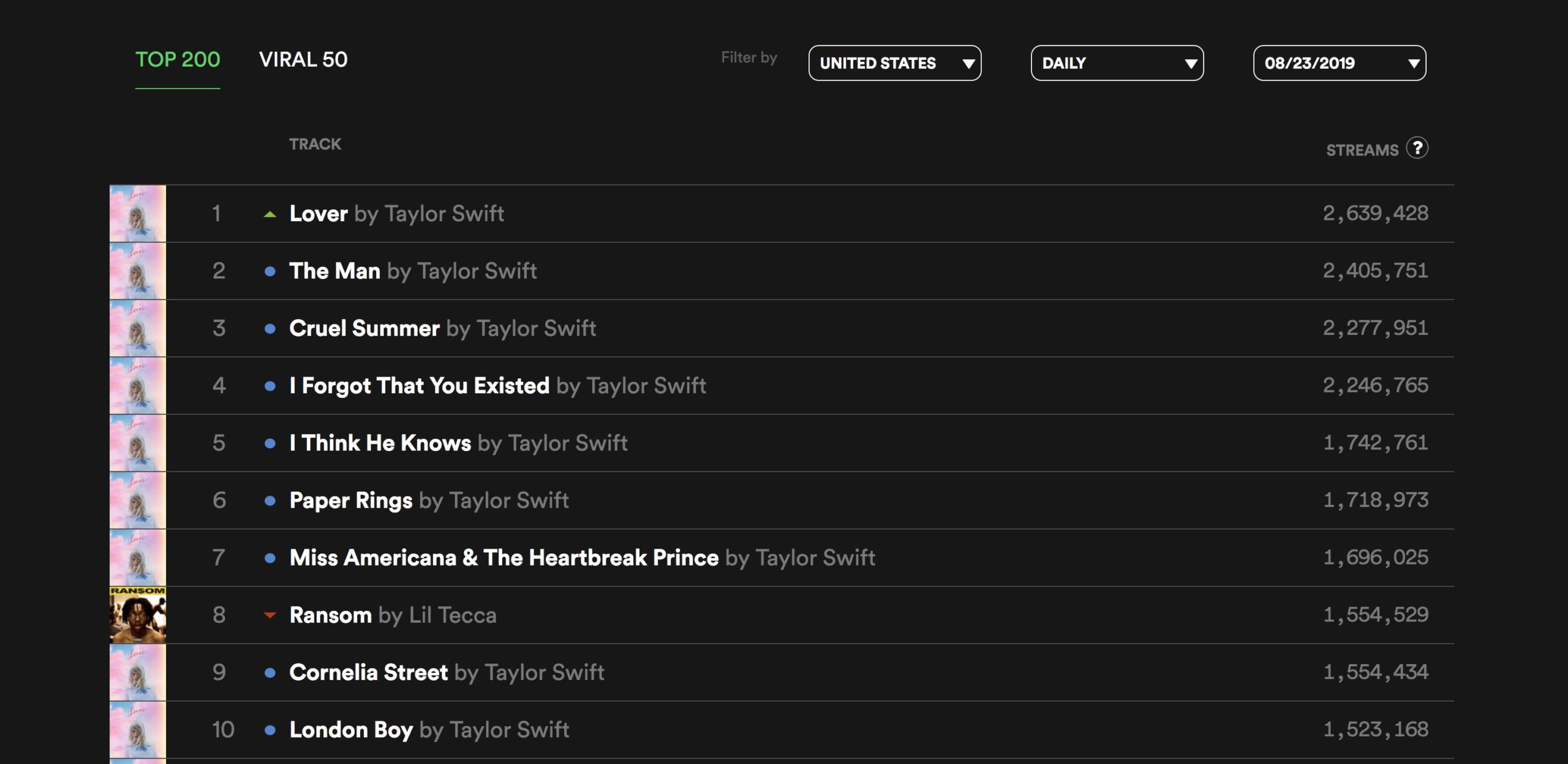Click the Ransom album cover thumbnail
The image size is (1568, 764).
tap(138, 615)
